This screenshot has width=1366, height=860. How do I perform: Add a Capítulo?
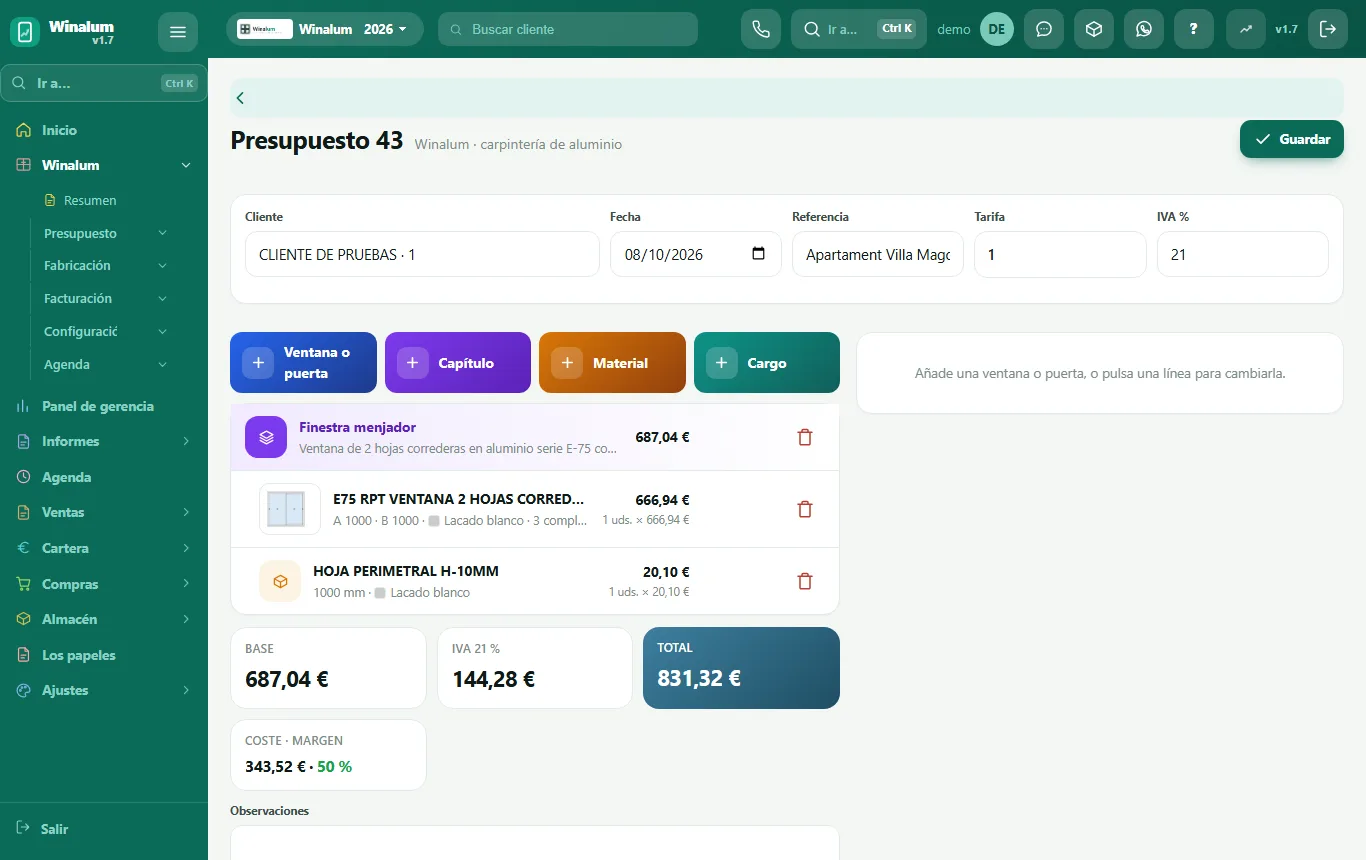coord(458,363)
